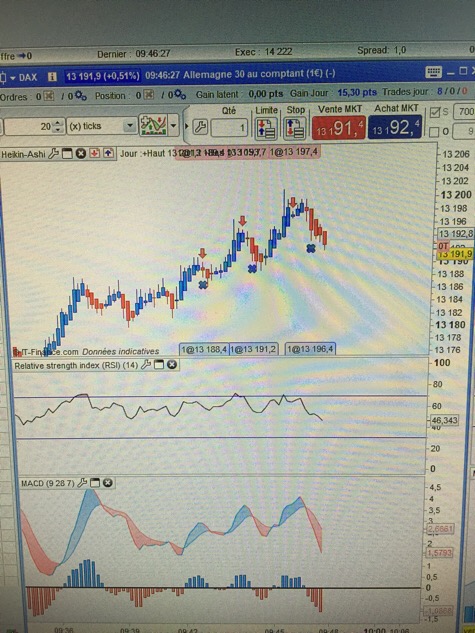Screen dimensions: 475x633
Task: Move Heikin-Ashi panel down with red arrow
Action: click(95, 153)
